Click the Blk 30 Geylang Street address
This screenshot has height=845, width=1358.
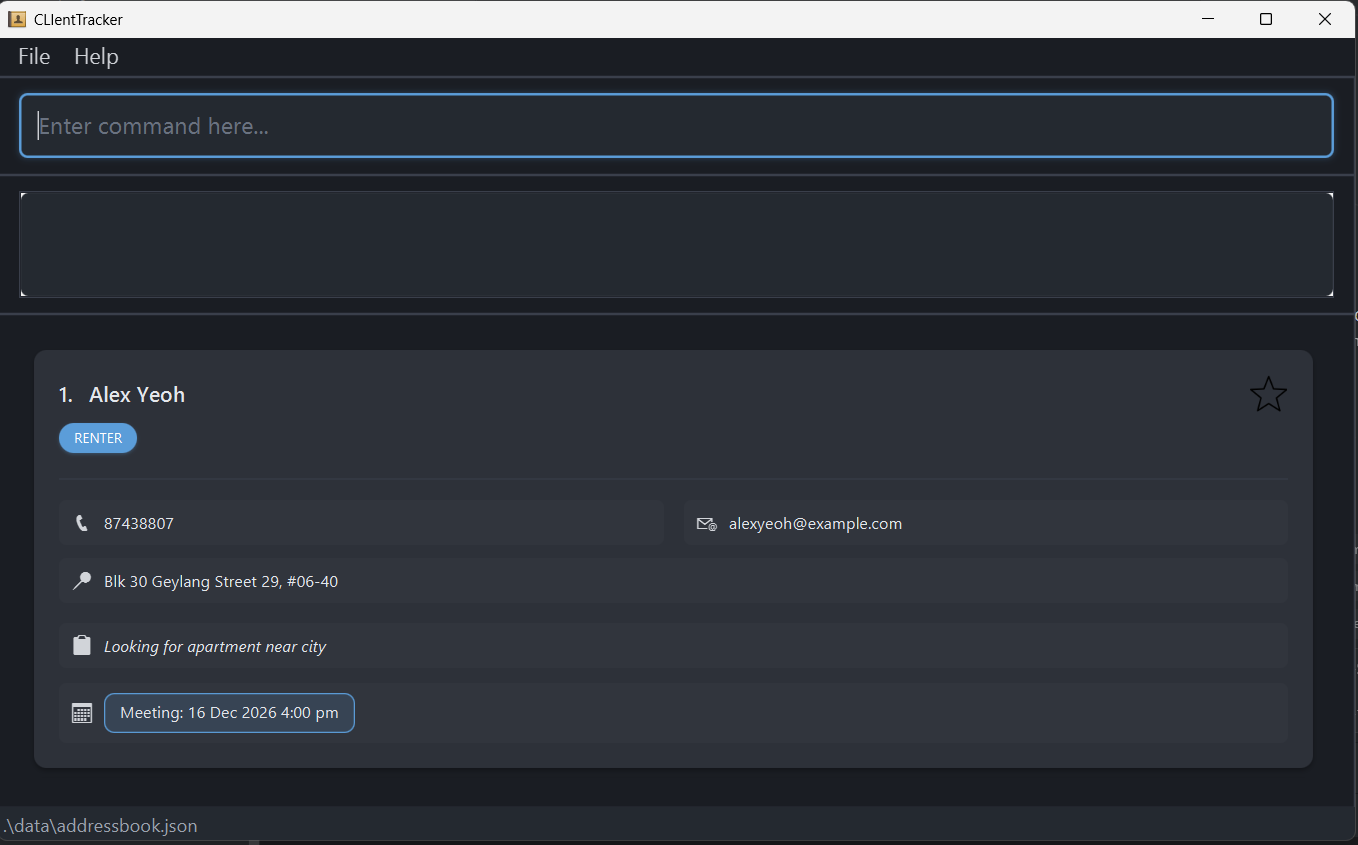[221, 582]
